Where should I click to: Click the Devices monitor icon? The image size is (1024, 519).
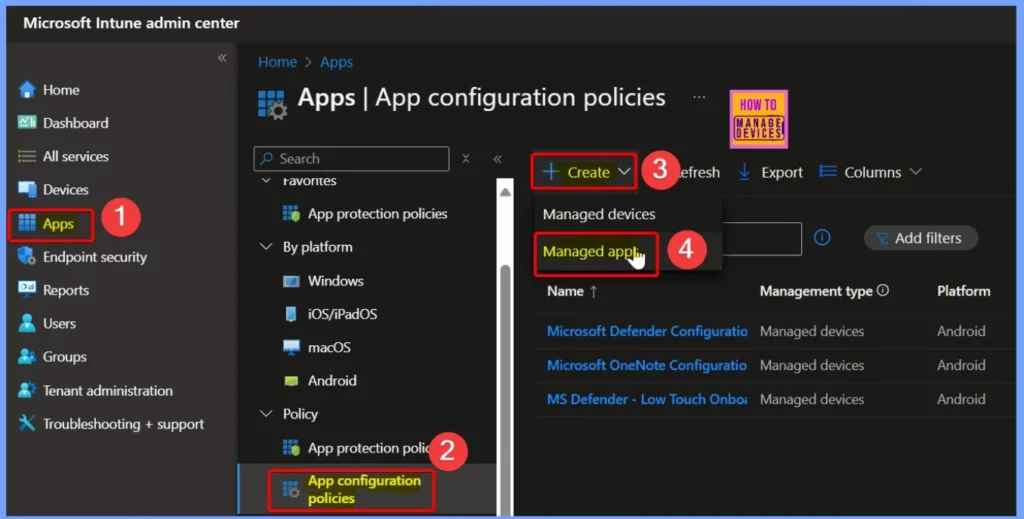pyautogui.click(x=27, y=189)
